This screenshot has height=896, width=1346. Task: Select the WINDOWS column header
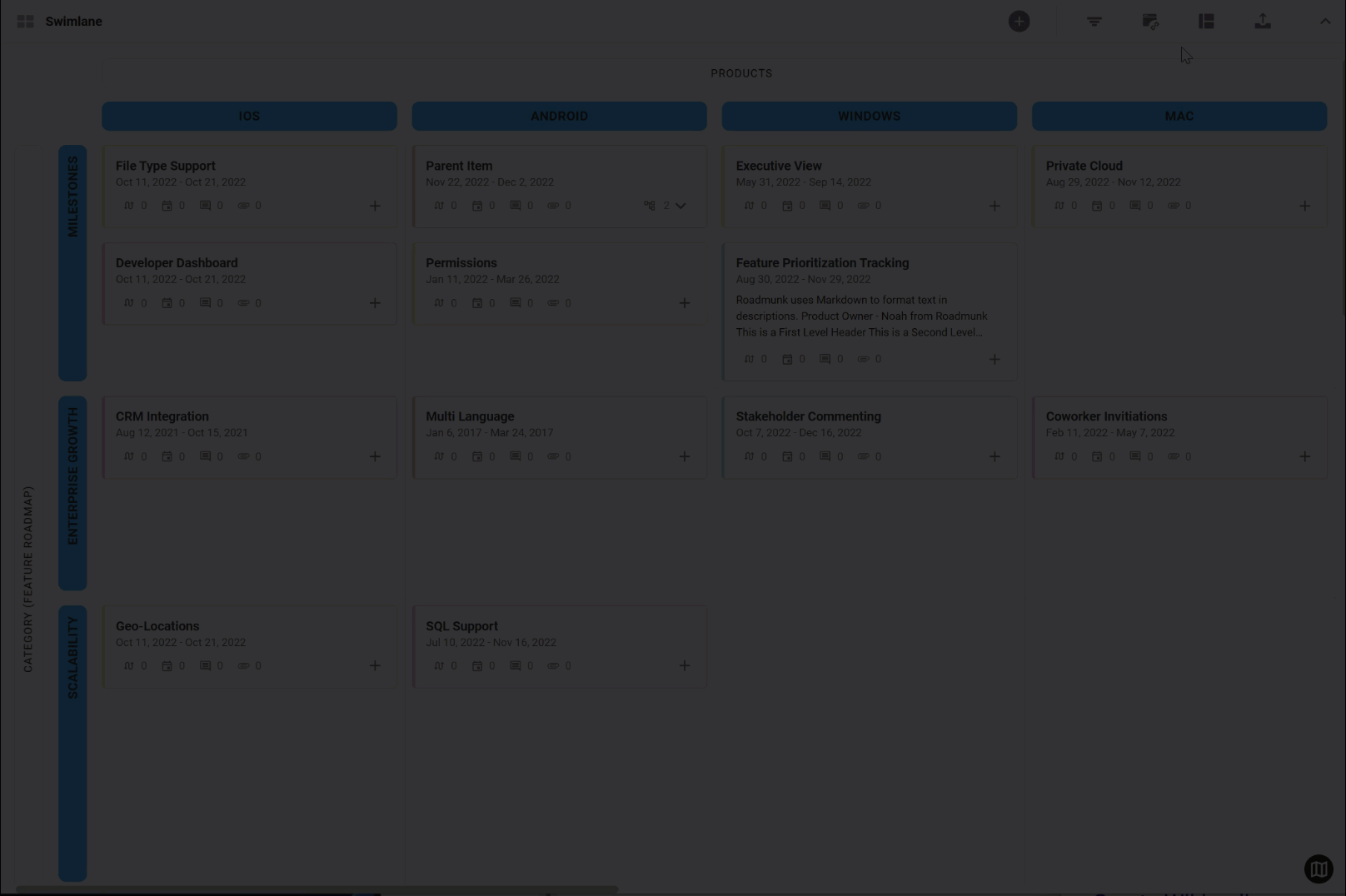point(869,116)
